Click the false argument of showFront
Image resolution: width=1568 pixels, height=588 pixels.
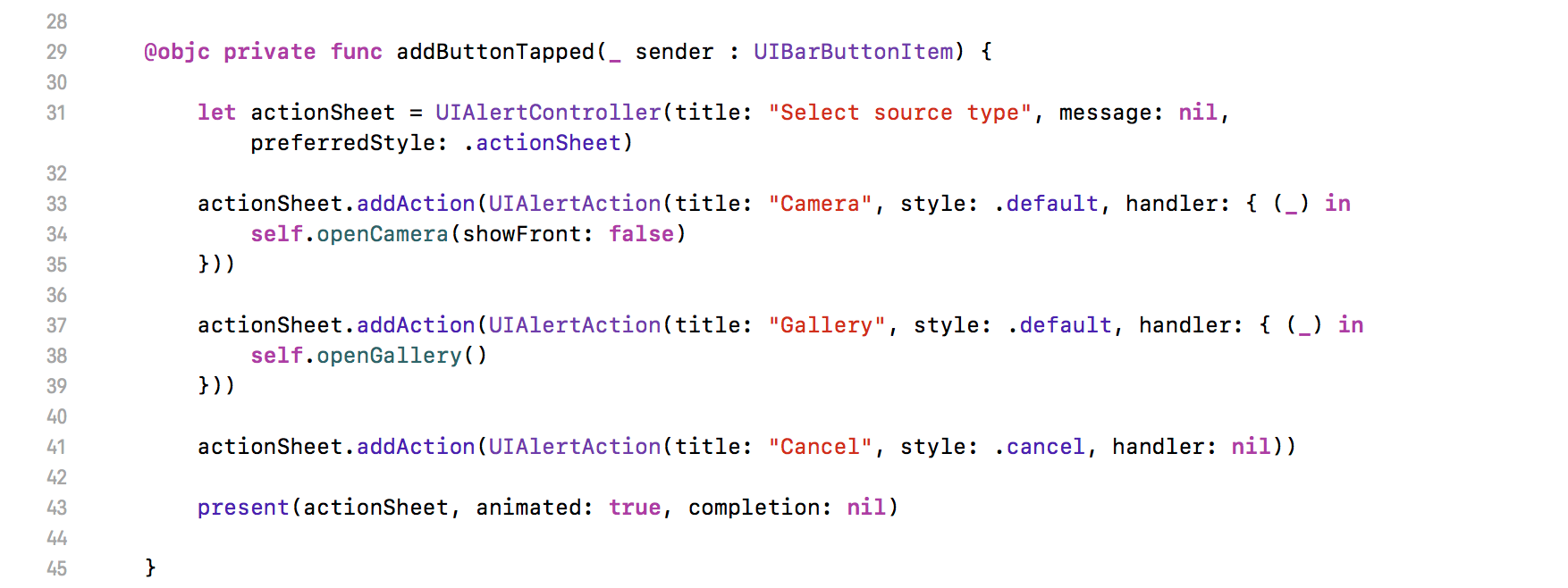[641, 234]
